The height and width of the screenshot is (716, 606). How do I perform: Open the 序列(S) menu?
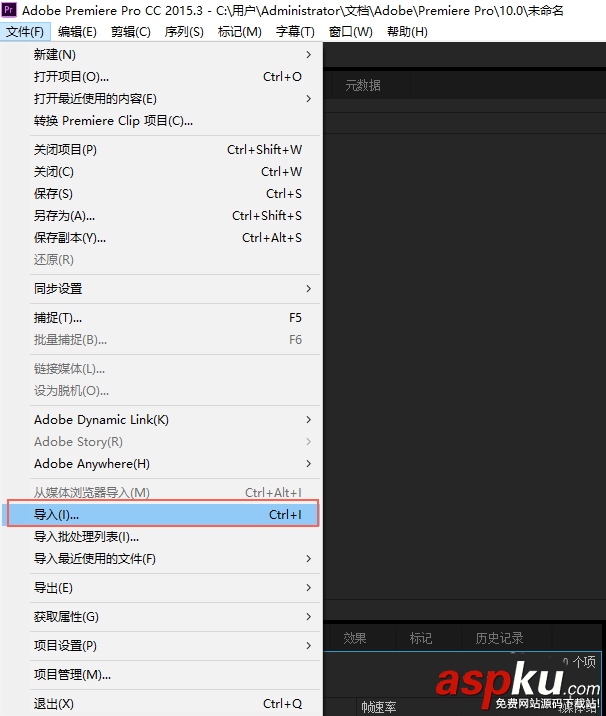click(184, 32)
